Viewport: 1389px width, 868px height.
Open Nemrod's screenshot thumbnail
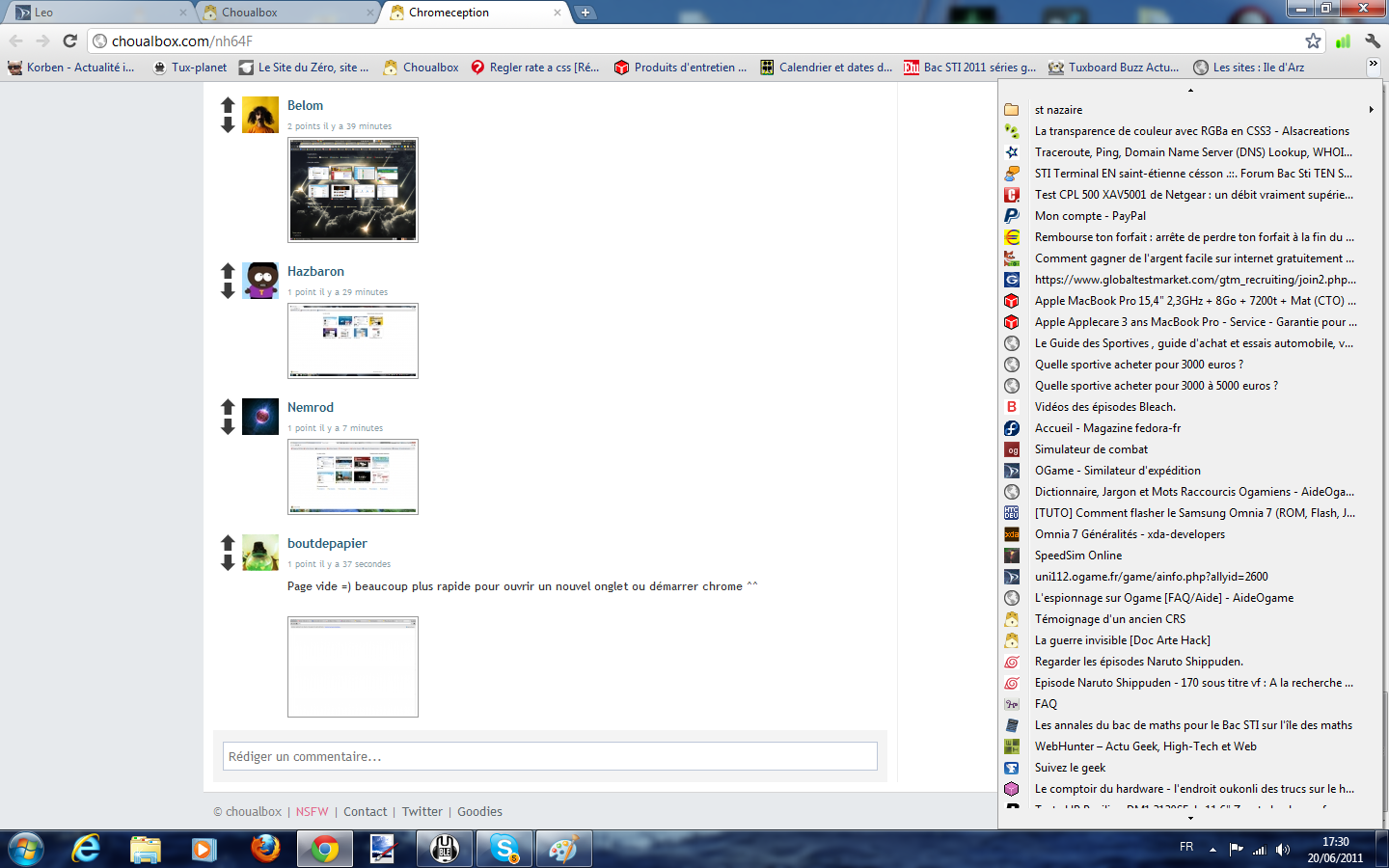(x=353, y=476)
